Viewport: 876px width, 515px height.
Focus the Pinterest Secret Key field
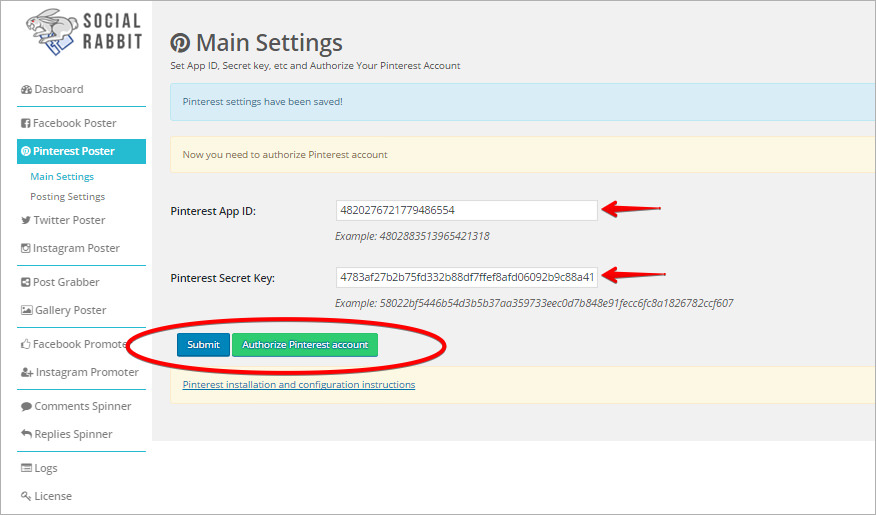tap(466, 277)
